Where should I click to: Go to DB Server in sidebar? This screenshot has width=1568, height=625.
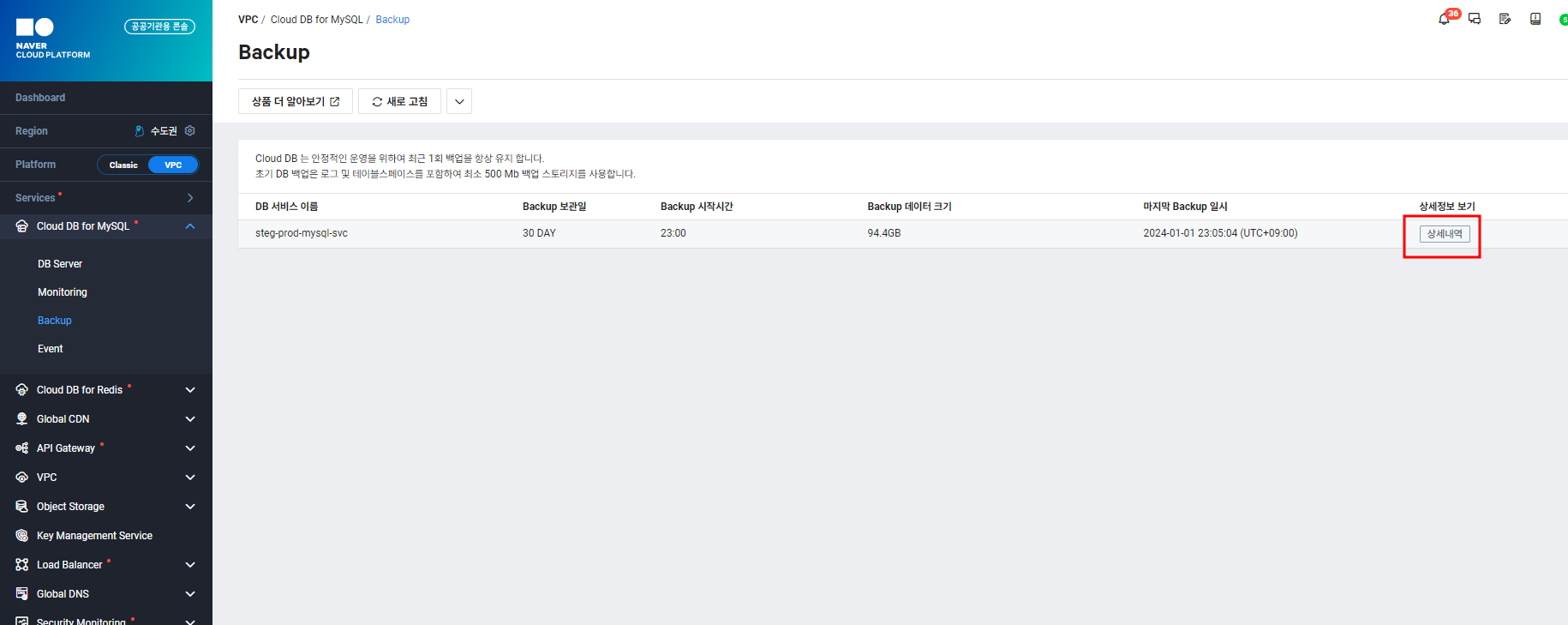pos(60,264)
